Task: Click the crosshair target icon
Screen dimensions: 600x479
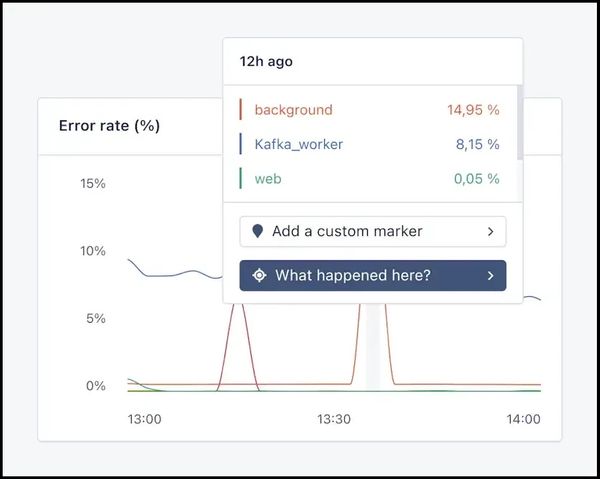Action: click(x=259, y=275)
